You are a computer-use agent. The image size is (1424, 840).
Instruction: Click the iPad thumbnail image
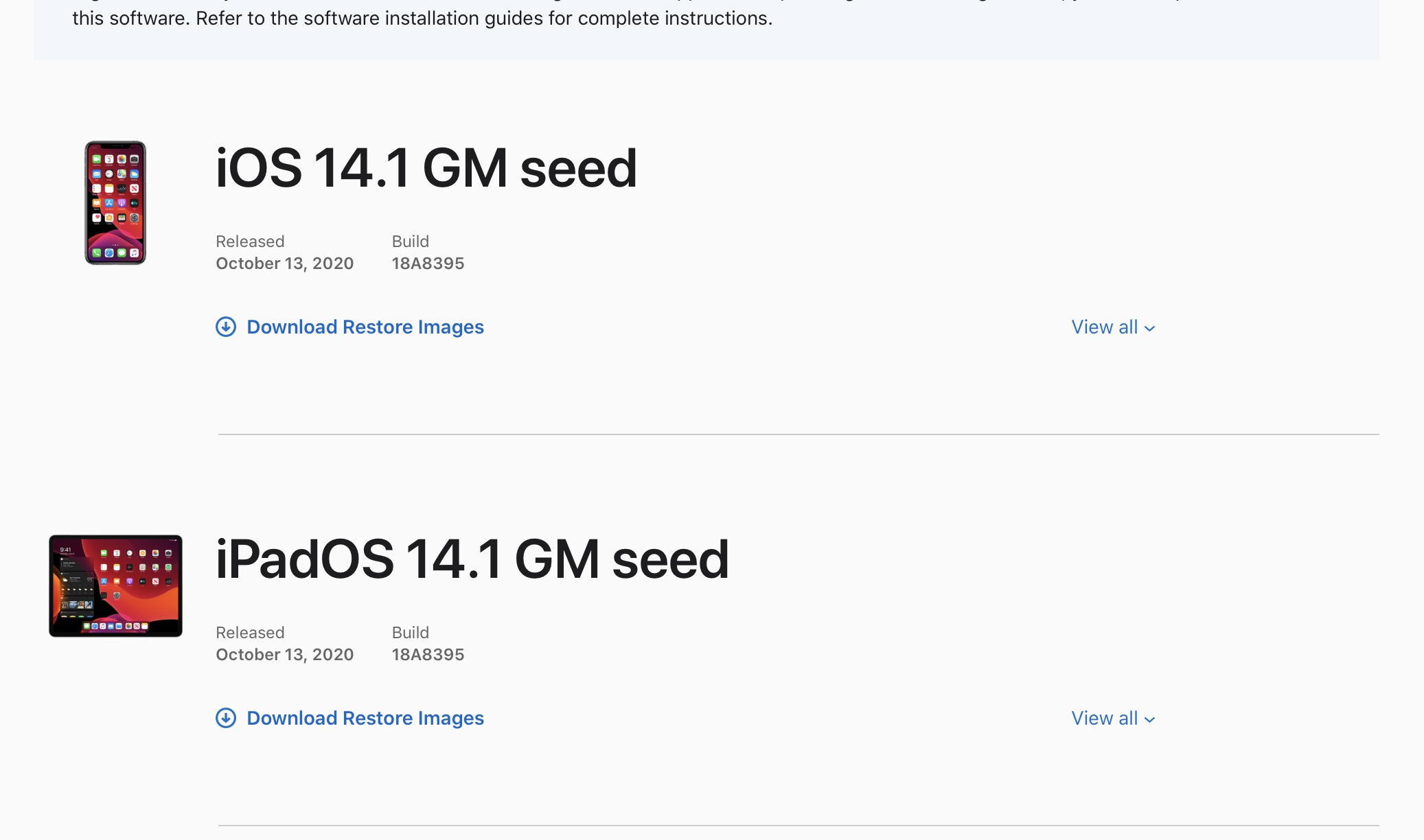pos(115,586)
